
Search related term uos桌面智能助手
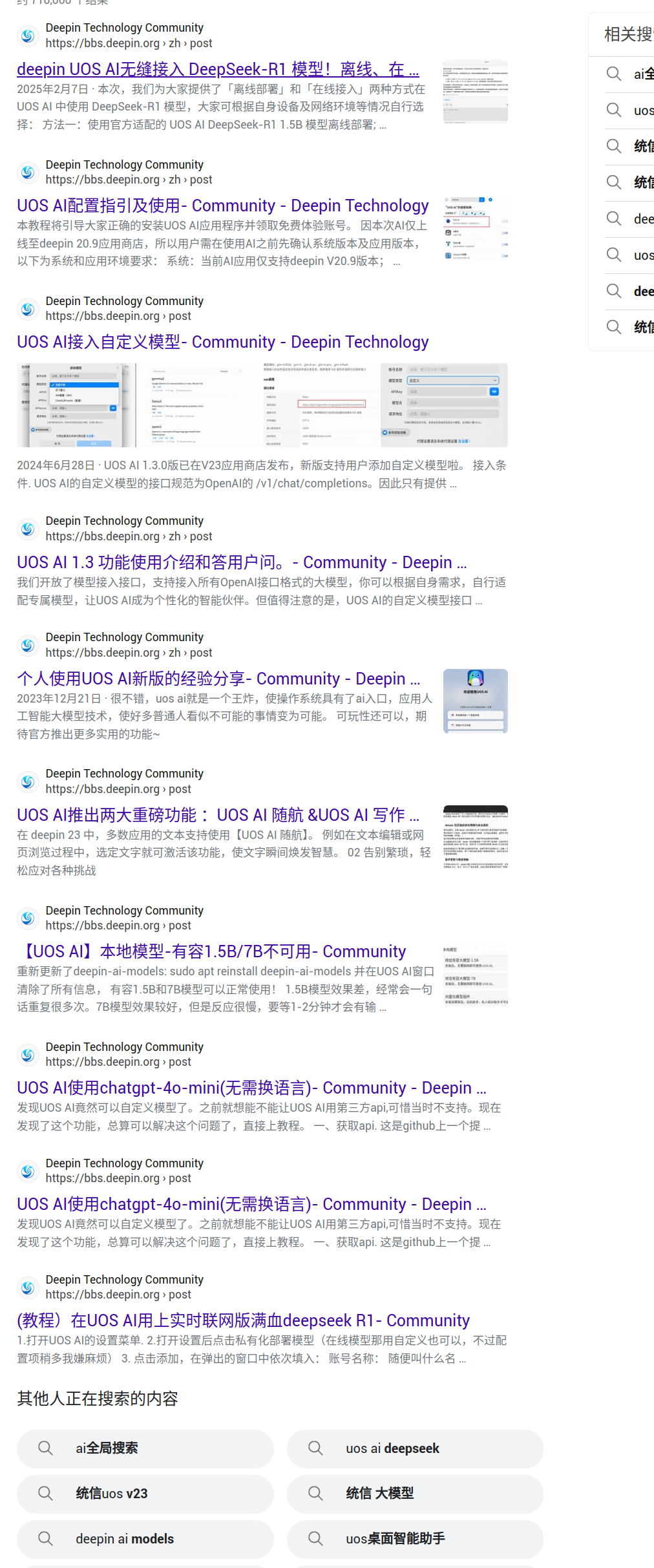tap(415, 1539)
